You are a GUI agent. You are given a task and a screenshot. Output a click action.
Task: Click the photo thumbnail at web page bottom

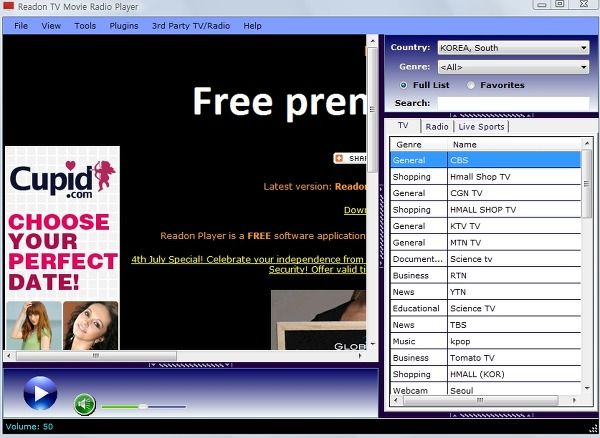(318, 320)
